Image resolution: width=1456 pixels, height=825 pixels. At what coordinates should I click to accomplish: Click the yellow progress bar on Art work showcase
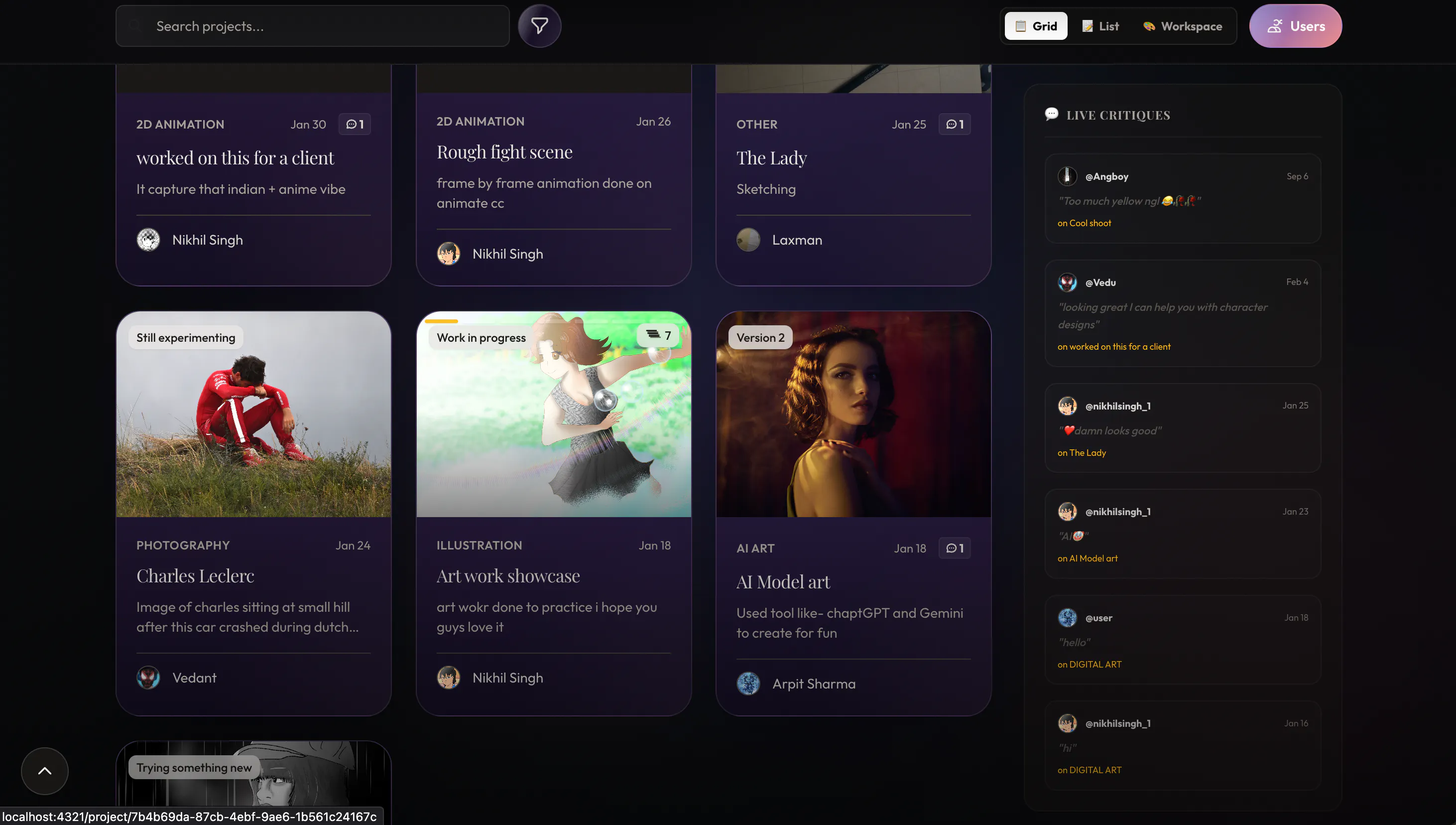[x=441, y=321]
